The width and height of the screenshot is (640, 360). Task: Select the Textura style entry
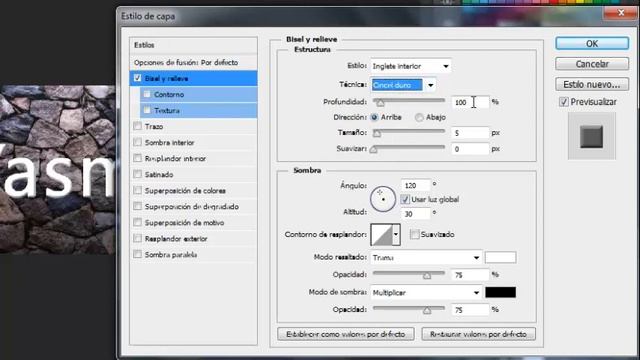(x=167, y=111)
